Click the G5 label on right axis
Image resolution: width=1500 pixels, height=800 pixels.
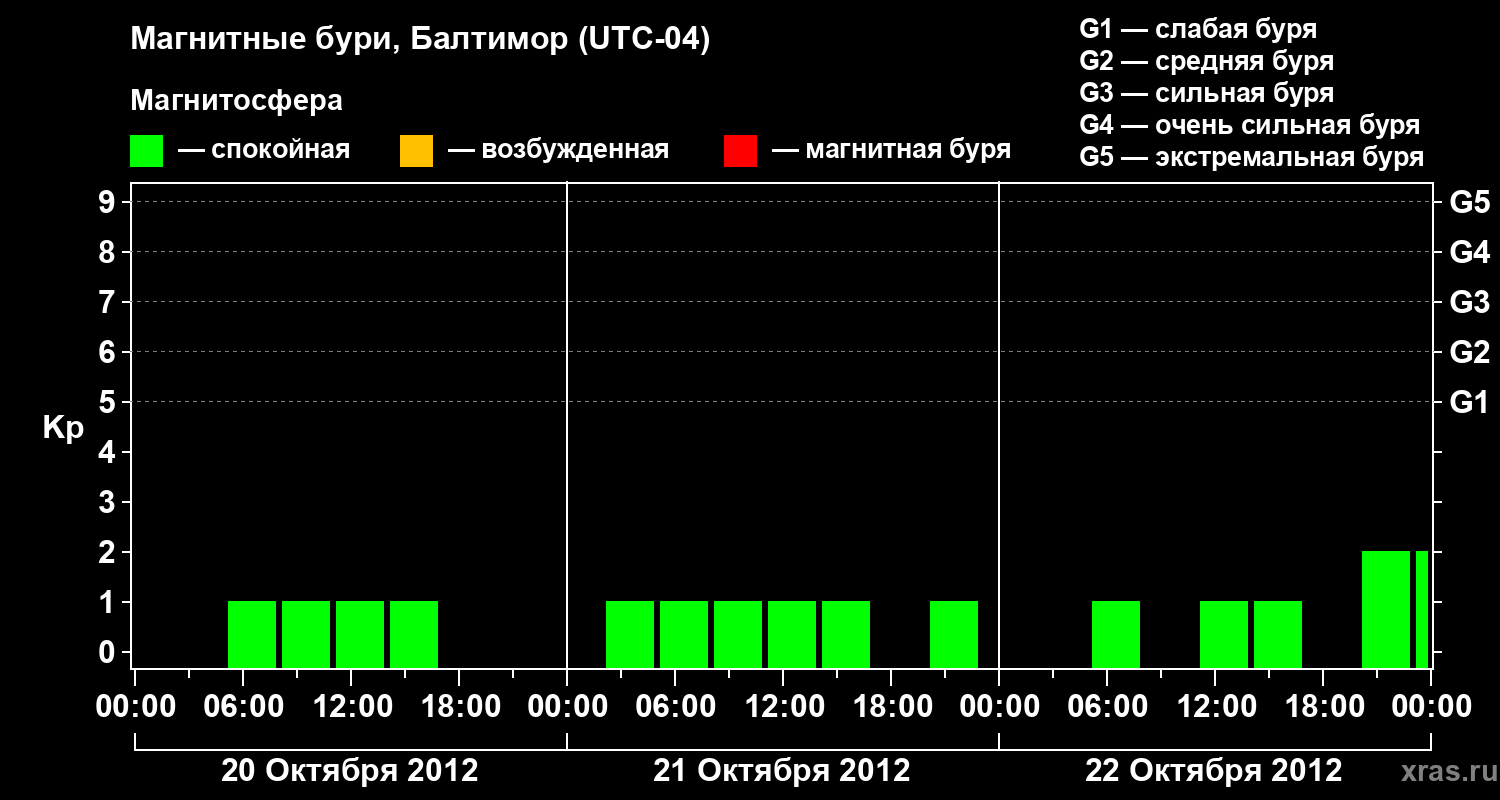pos(1469,202)
